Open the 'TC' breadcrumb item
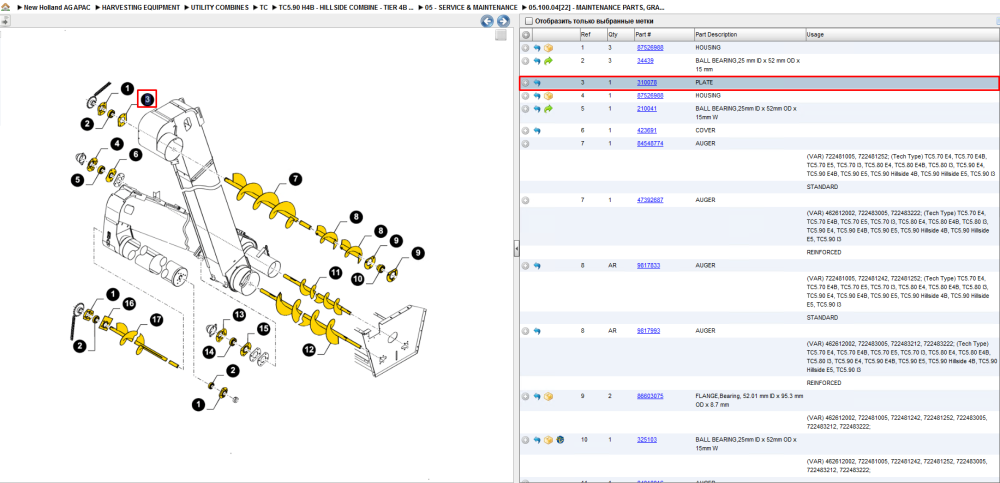Viewport: 1000px width, 483px height. click(x=263, y=8)
